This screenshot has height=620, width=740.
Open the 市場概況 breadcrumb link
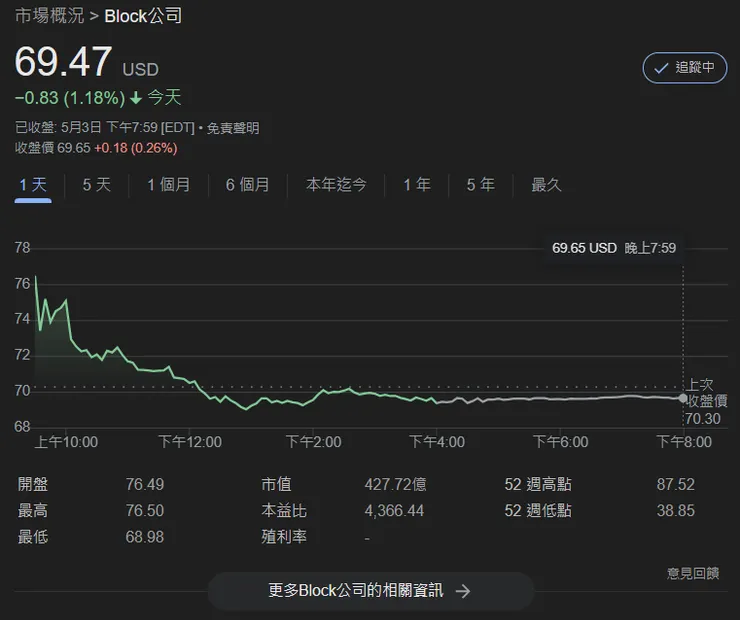50,16
